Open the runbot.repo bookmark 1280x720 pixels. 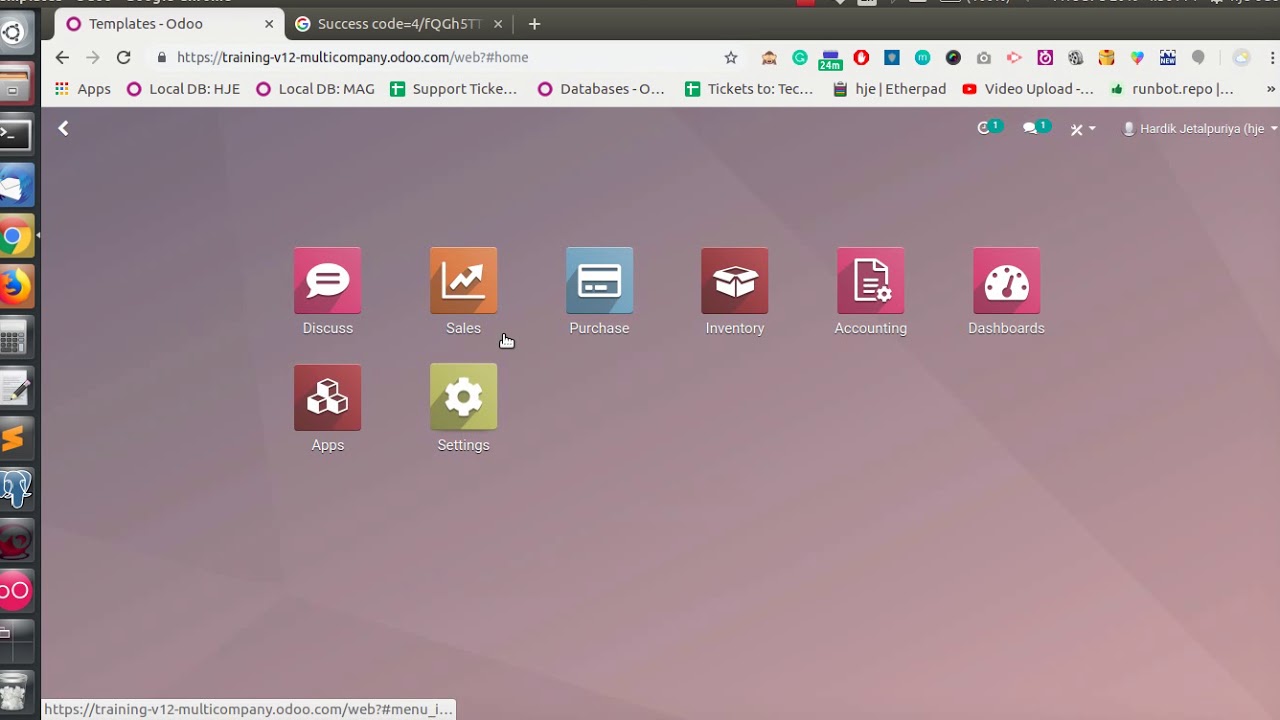click(x=1171, y=89)
